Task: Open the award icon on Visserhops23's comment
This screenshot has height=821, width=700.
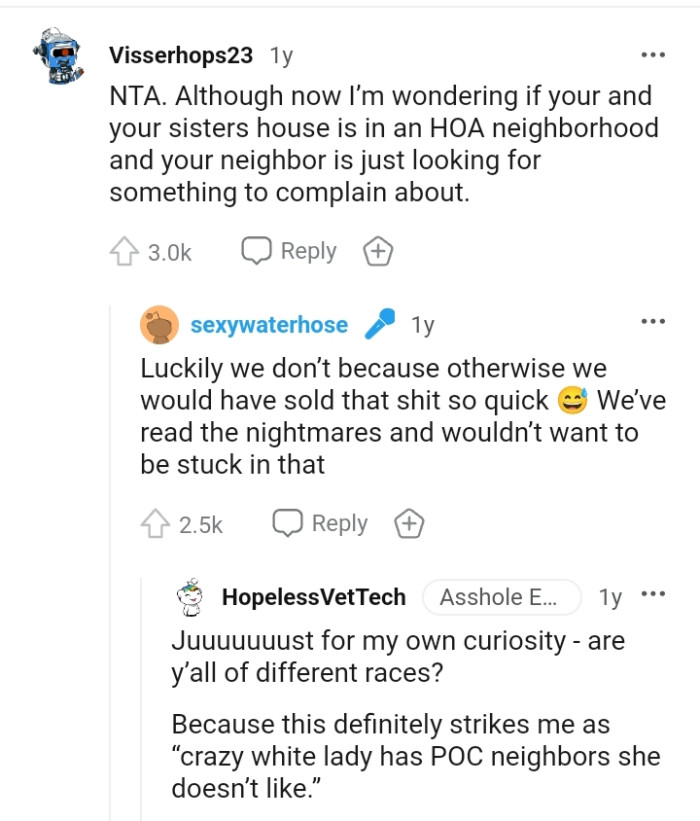Action: coord(378,252)
